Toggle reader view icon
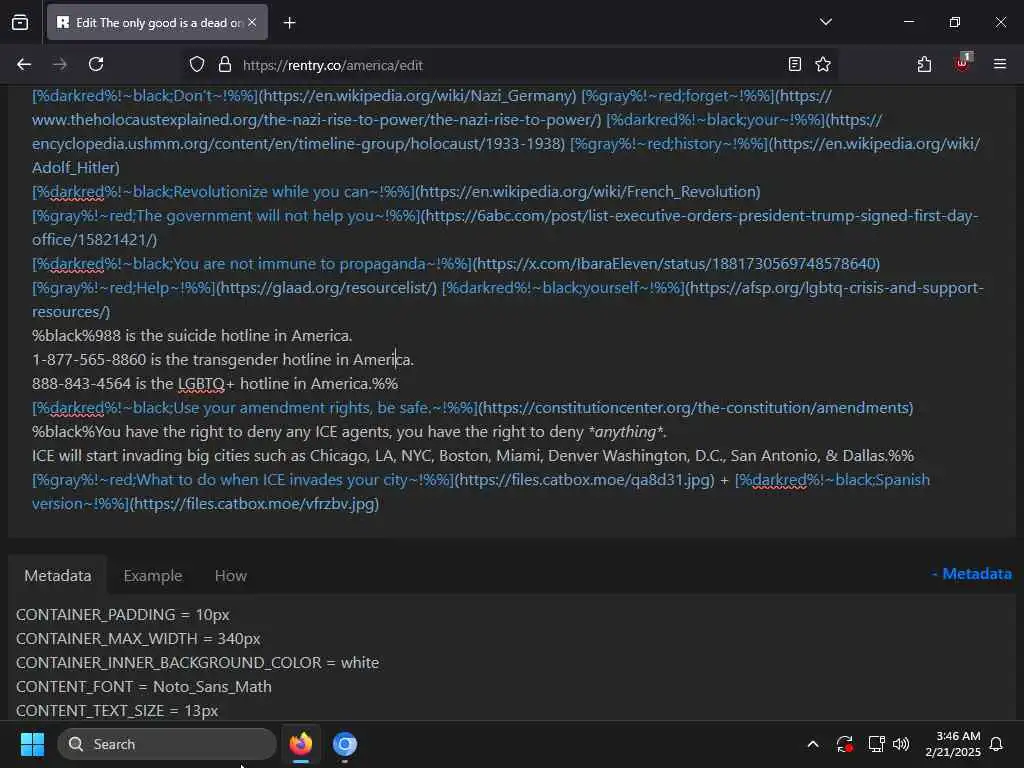 (x=795, y=64)
